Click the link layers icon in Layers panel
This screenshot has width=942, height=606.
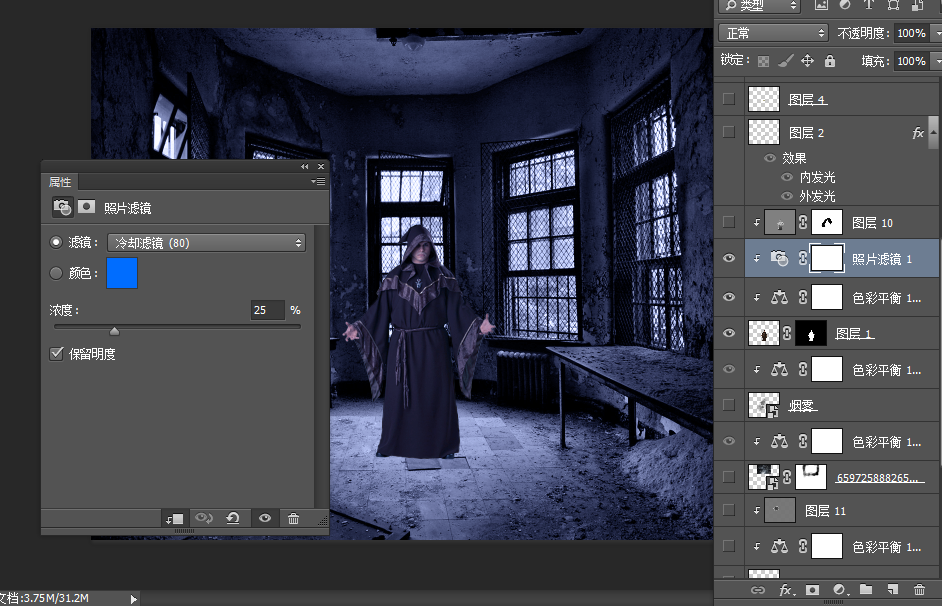point(758,591)
